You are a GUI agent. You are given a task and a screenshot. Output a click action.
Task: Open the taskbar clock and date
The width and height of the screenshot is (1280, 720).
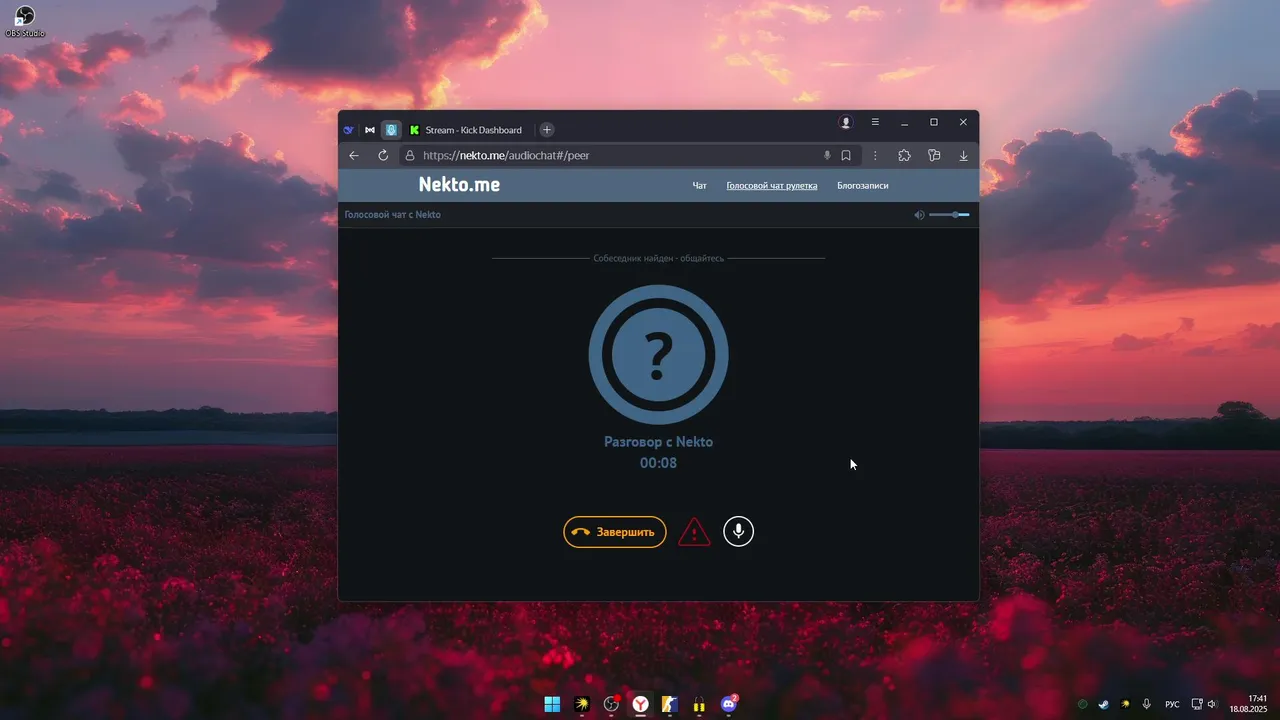pos(1248,704)
